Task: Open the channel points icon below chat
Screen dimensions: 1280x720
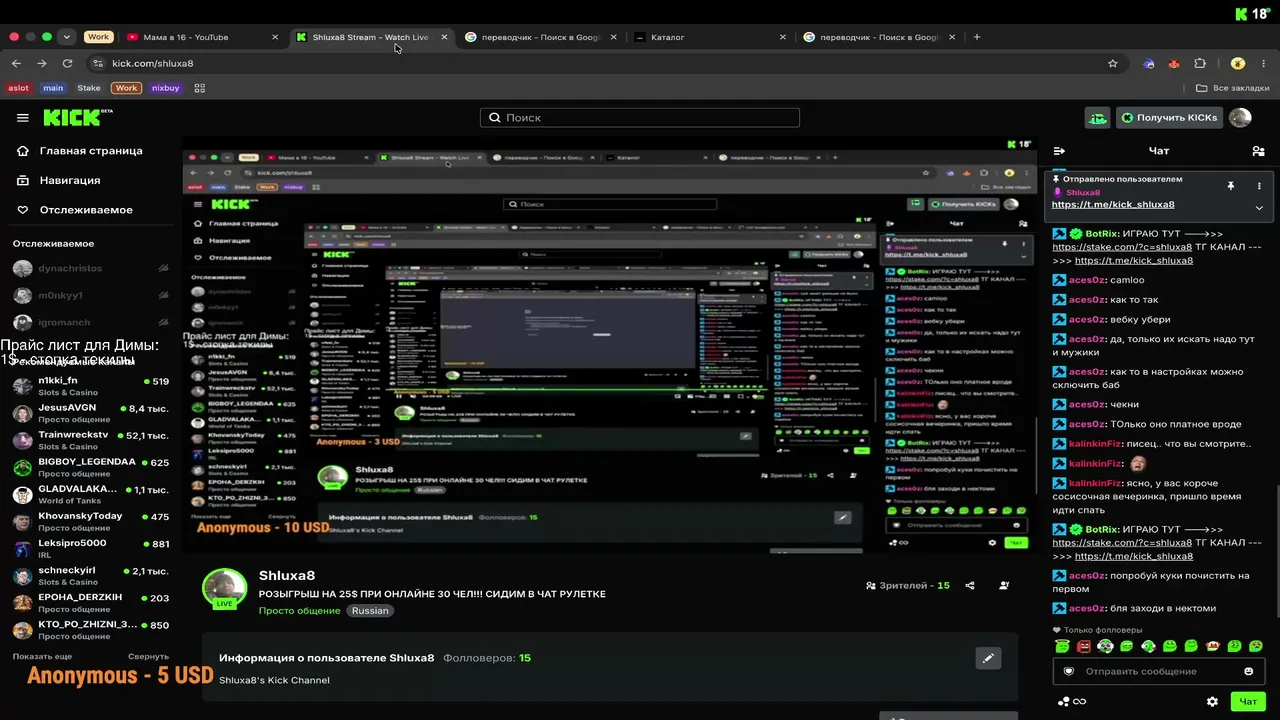Action: click(x=1072, y=702)
